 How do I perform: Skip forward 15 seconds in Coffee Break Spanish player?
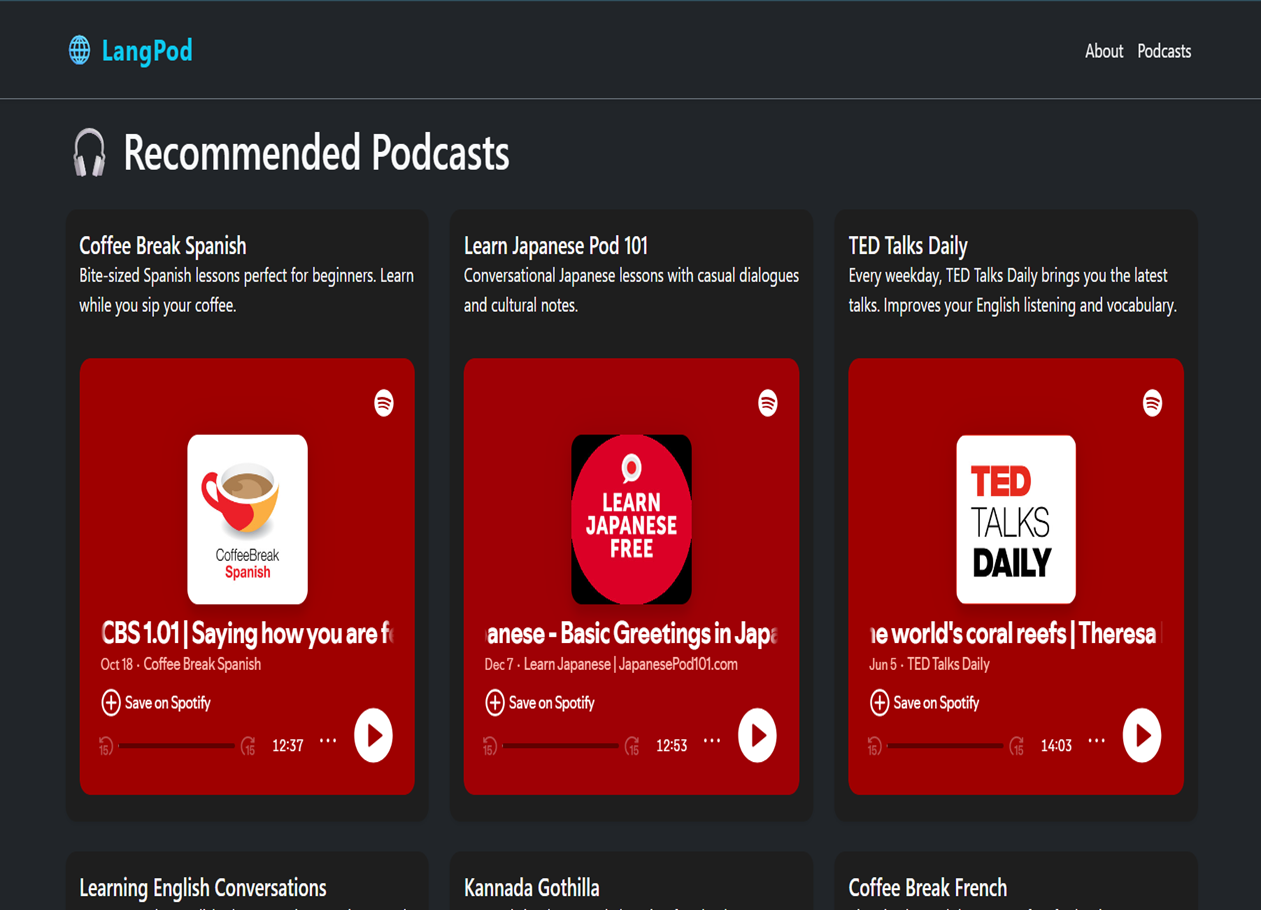[248, 746]
